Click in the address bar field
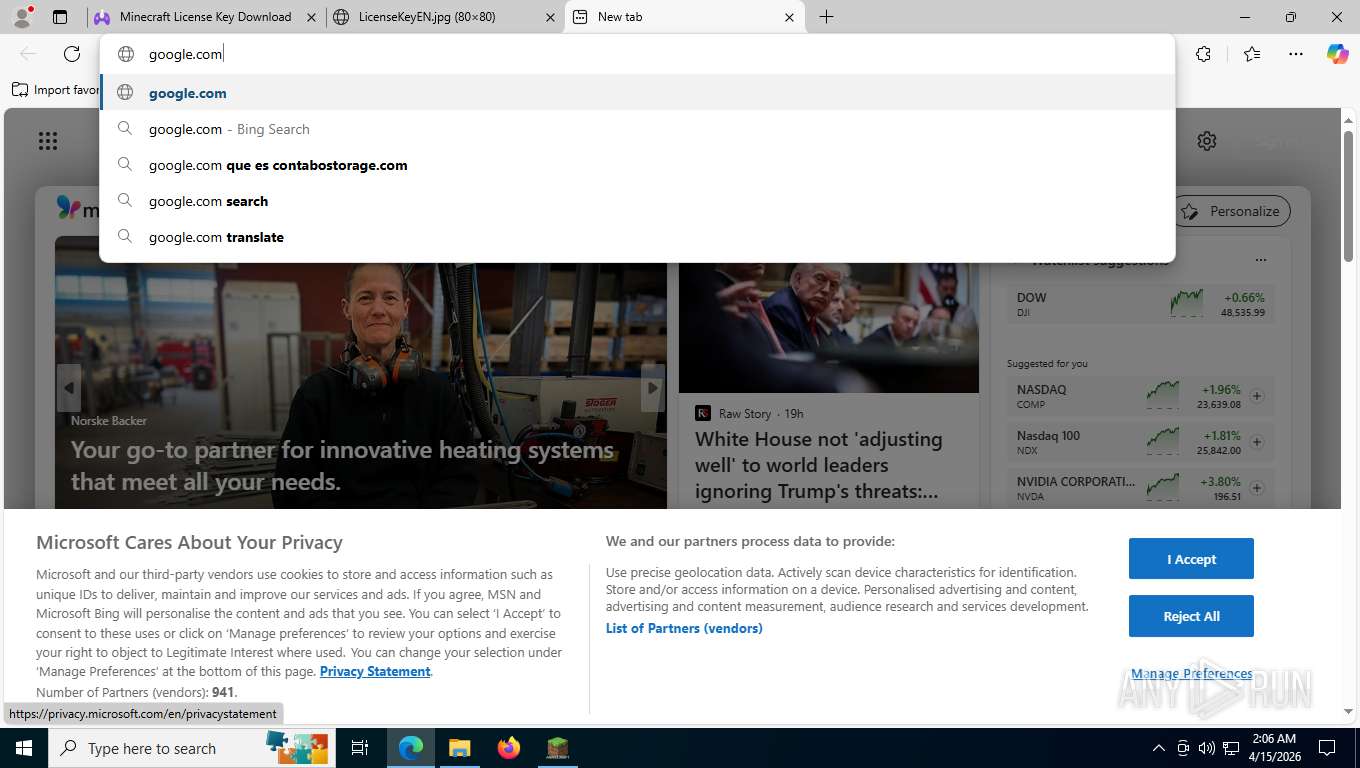The image size is (1360, 768). [x=637, y=54]
